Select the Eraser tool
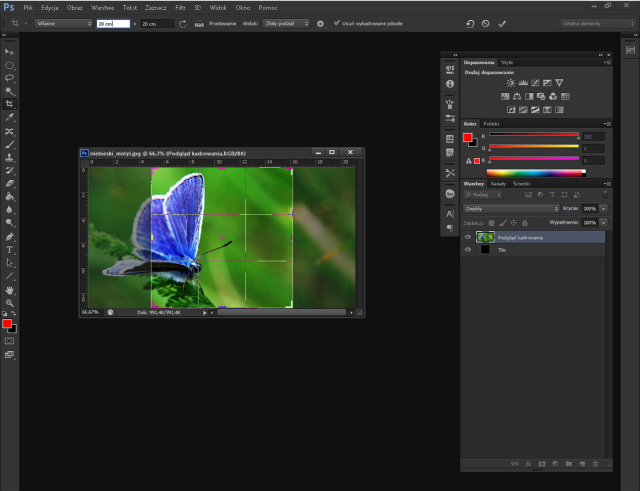 (9, 184)
